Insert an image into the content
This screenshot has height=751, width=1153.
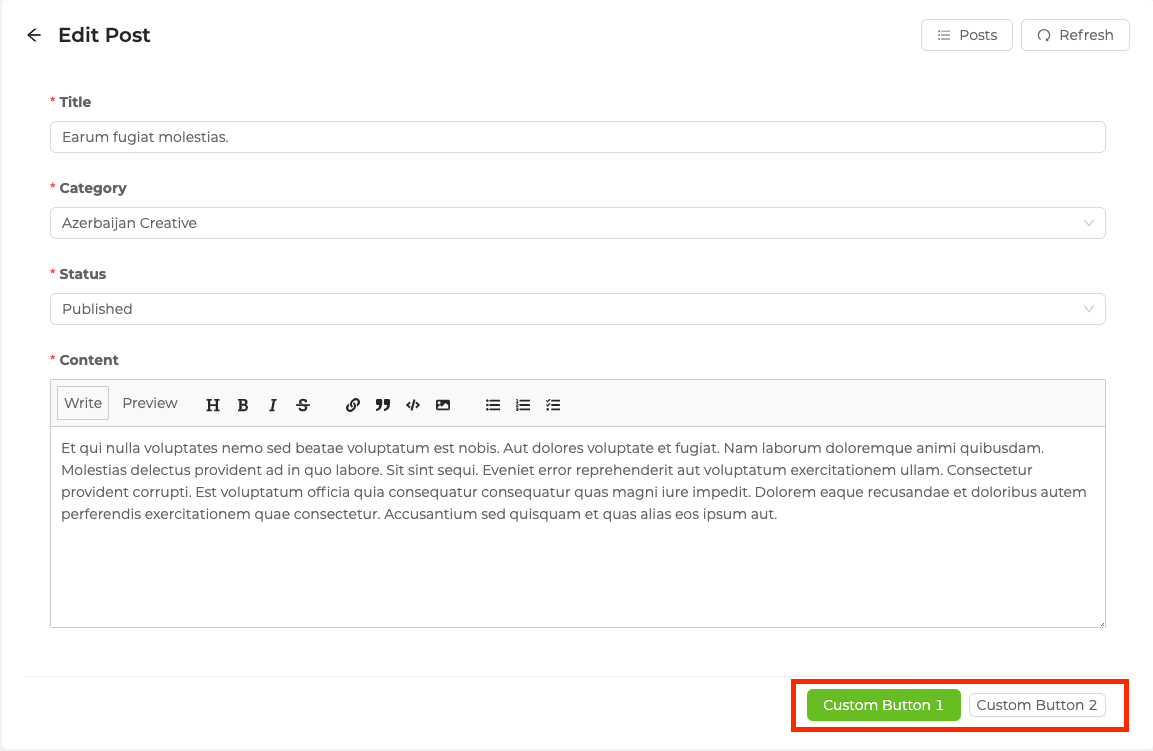tap(442, 404)
